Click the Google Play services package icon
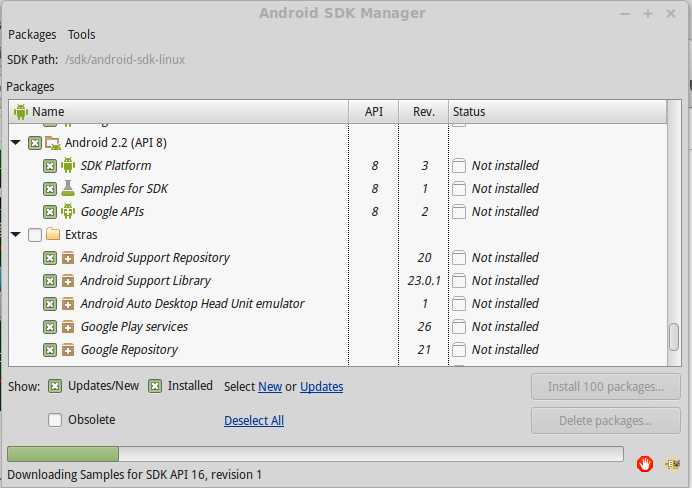This screenshot has width=692, height=488. click(x=68, y=327)
